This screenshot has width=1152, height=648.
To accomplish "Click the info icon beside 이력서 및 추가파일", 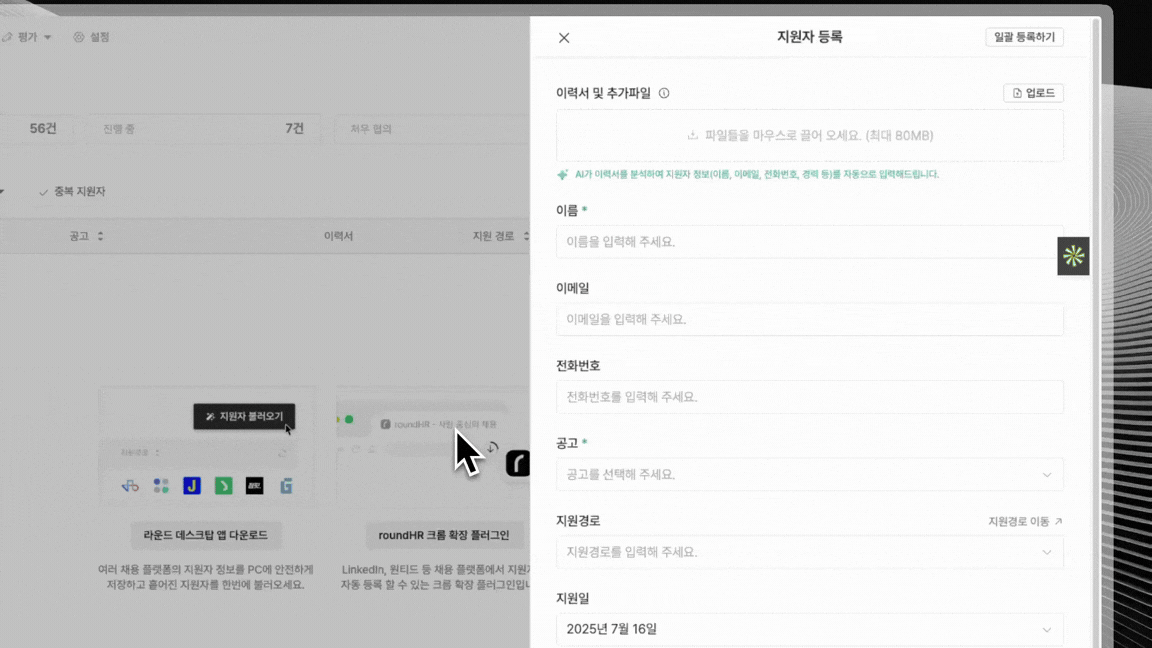I will [664, 93].
